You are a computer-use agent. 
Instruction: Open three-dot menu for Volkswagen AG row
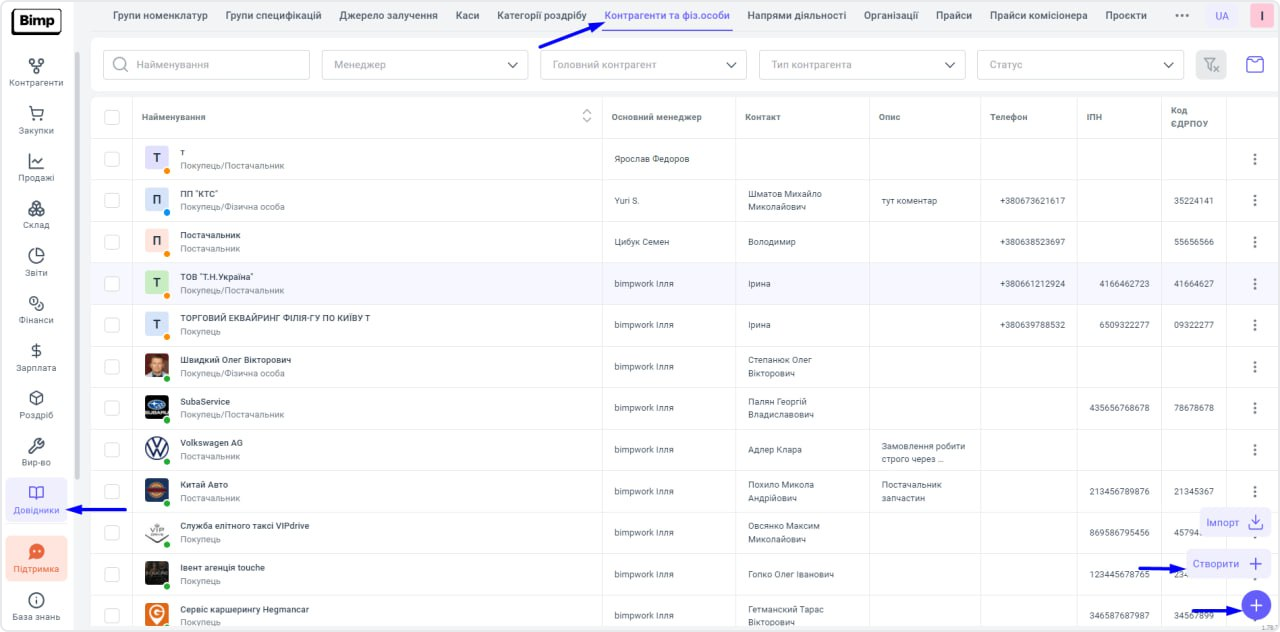[x=1254, y=450]
